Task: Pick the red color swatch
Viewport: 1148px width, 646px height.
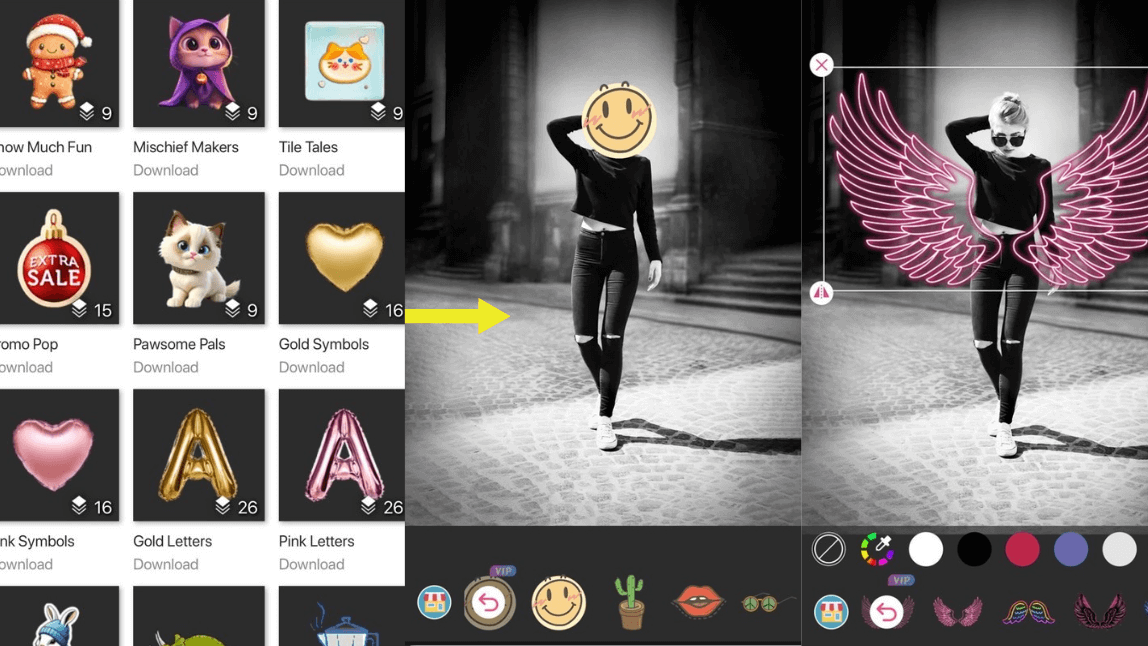Action: [x=1022, y=549]
